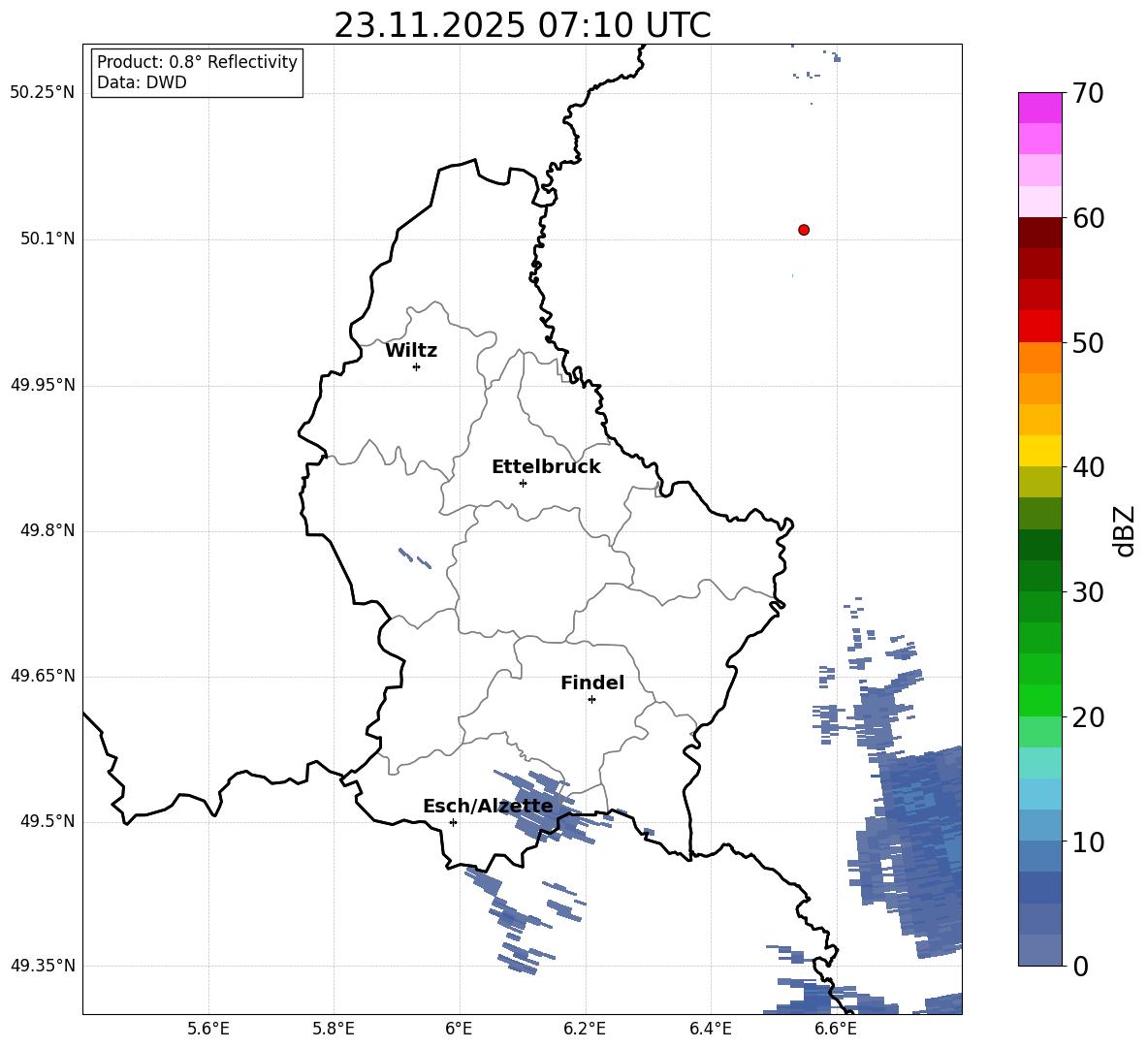Screen dimensions: 1148x1048
Task: Click the Wiltz city label
Action: pos(411,351)
